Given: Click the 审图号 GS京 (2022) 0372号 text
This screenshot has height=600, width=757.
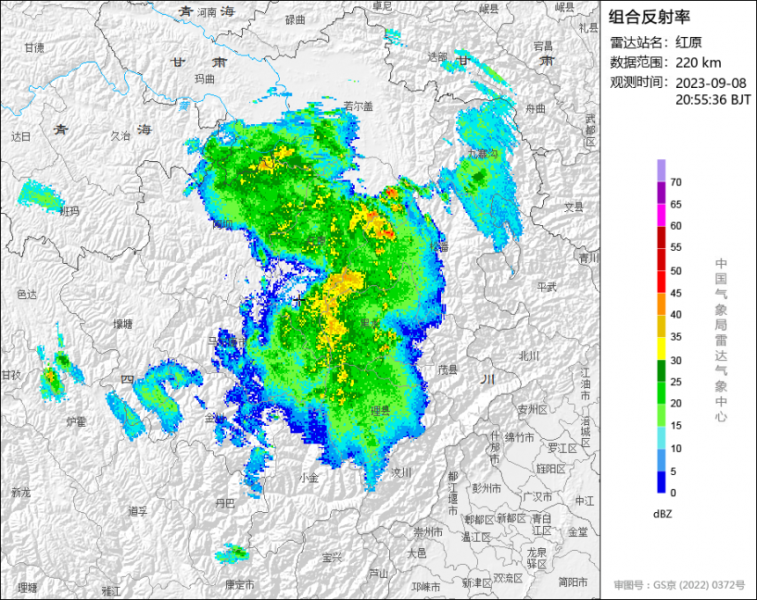Looking at the screenshot, I should click(x=679, y=583).
